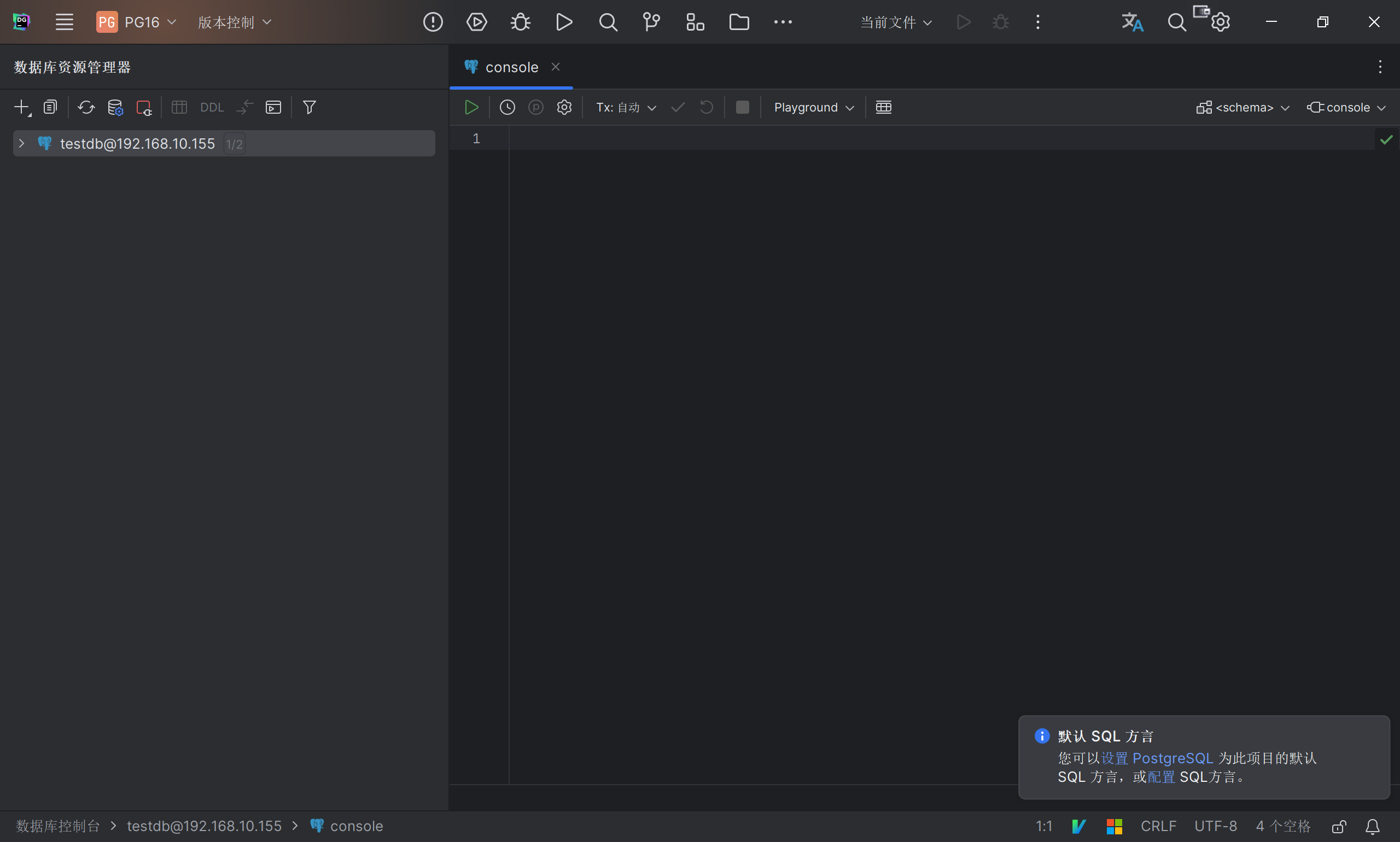
Task: Click testdb@192.168.10.155 breadcrumb in status bar
Action: click(205, 826)
